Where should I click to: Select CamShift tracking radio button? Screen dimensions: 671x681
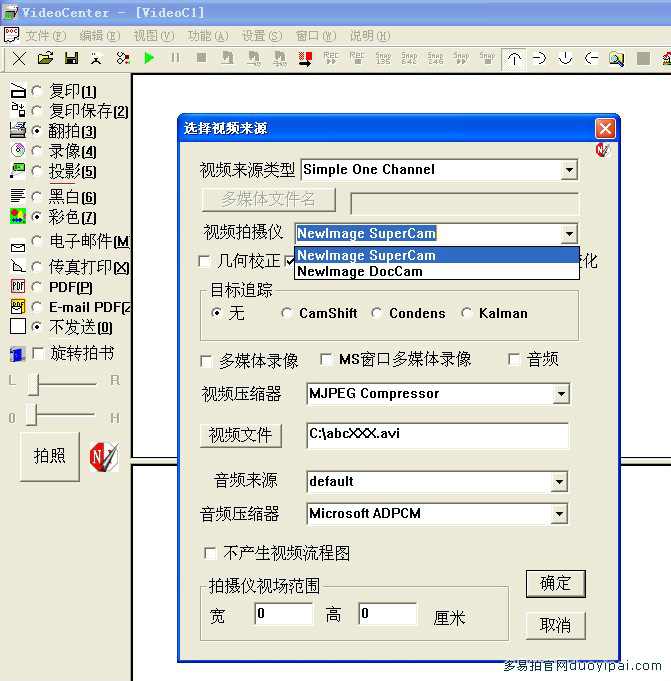(x=287, y=313)
